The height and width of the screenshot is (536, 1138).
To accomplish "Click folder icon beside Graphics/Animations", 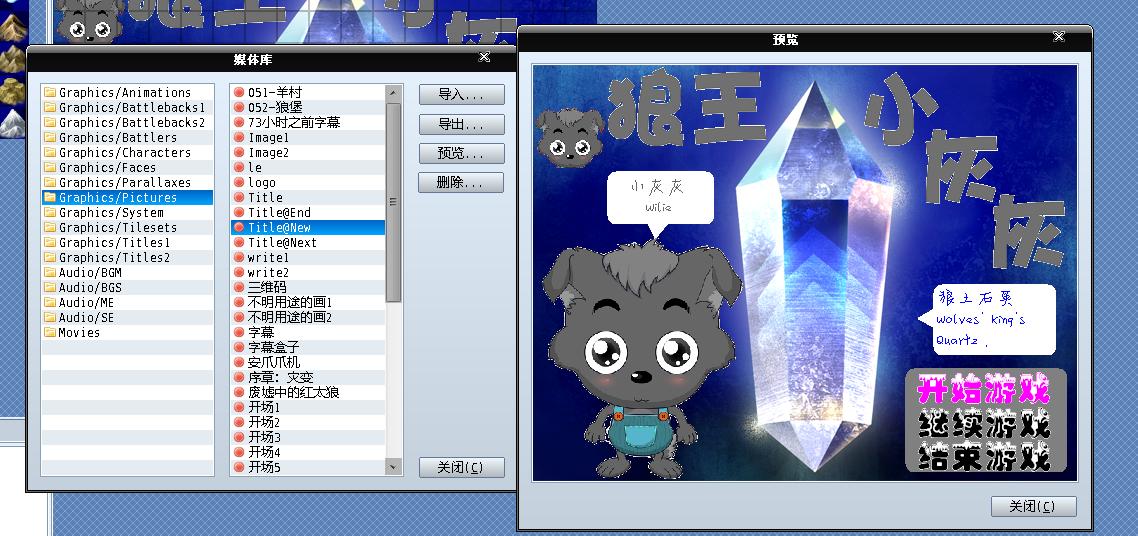I will pos(49,92).
